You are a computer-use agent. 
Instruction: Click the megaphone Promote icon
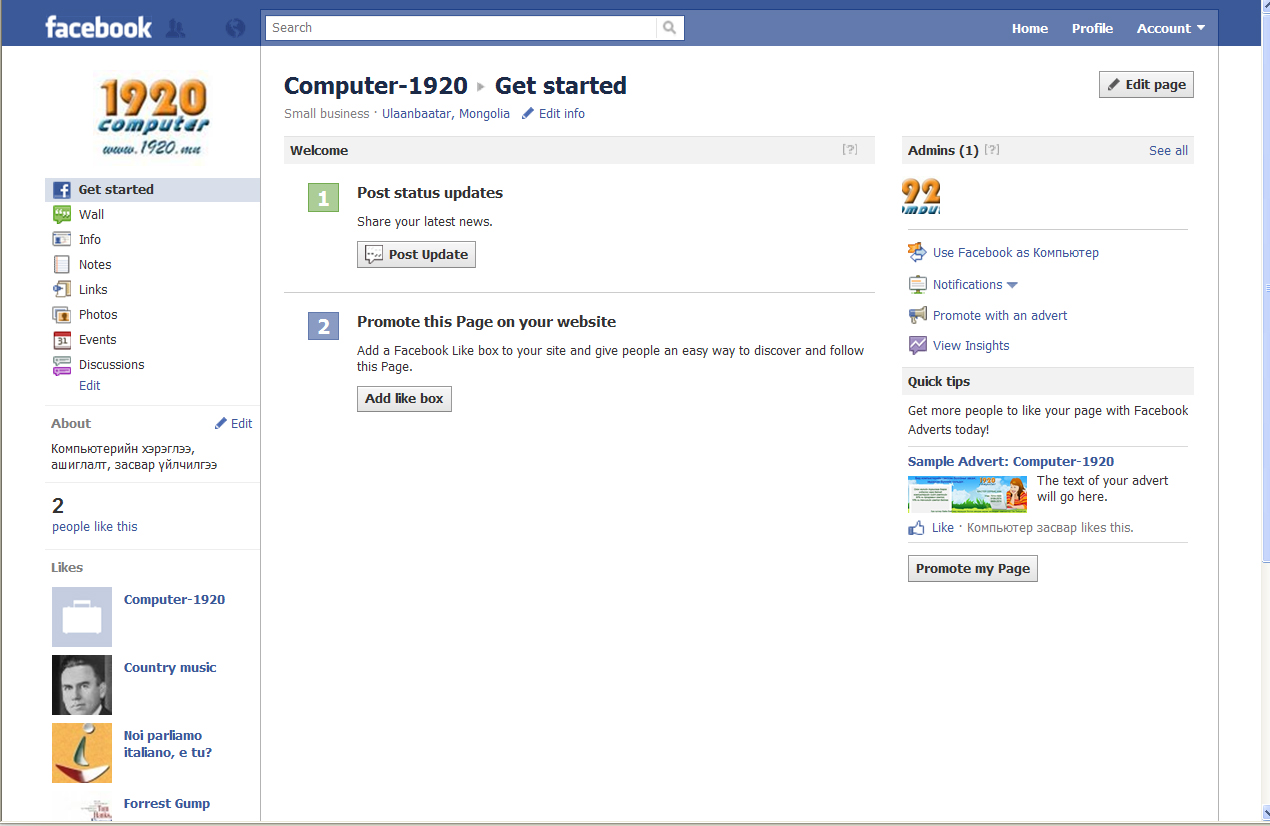click(917, 316)
